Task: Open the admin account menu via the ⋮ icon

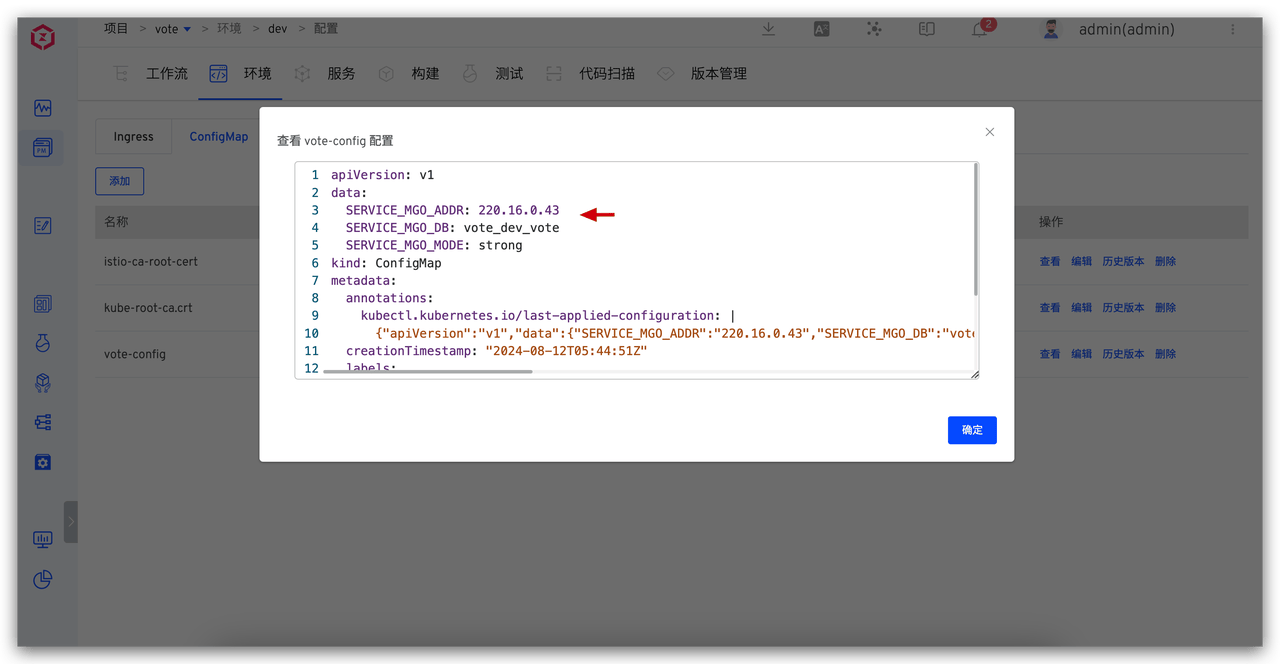Action: click(1234, 29)
